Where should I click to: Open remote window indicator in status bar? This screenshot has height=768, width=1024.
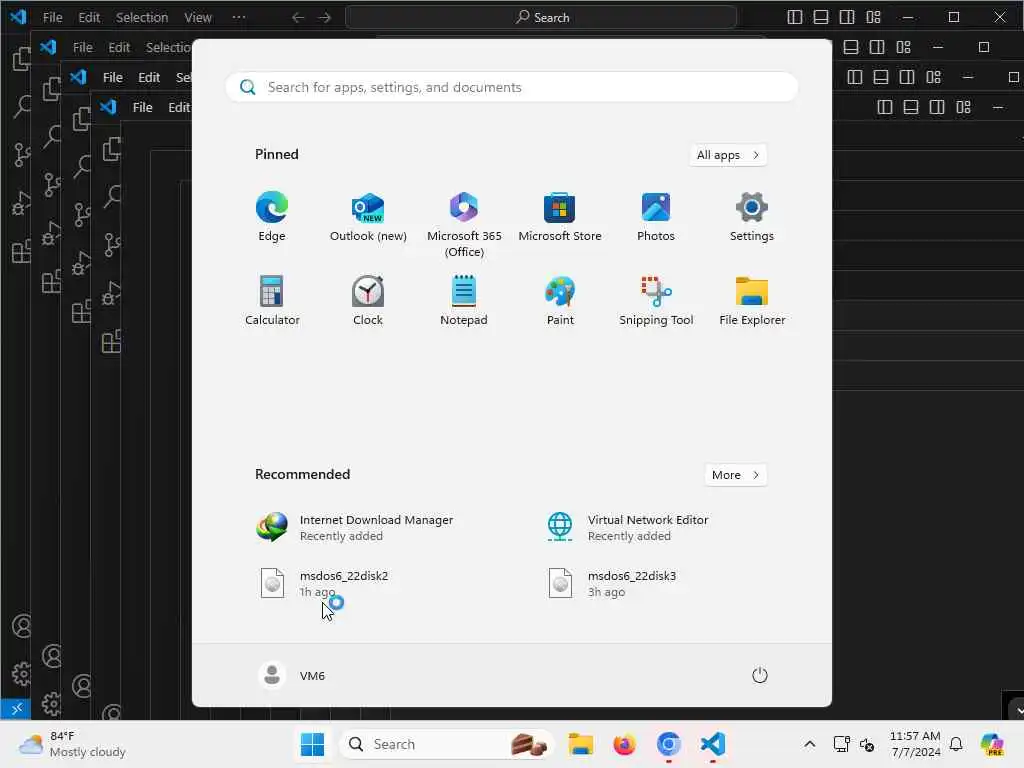click(x=16, y=709)
